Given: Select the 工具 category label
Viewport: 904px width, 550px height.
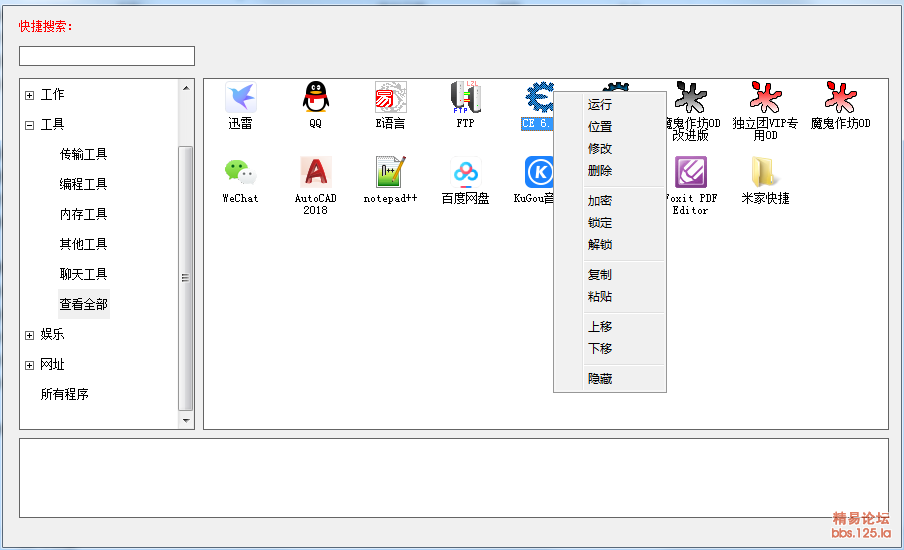Looking at the screenshot, I should 52,124.
